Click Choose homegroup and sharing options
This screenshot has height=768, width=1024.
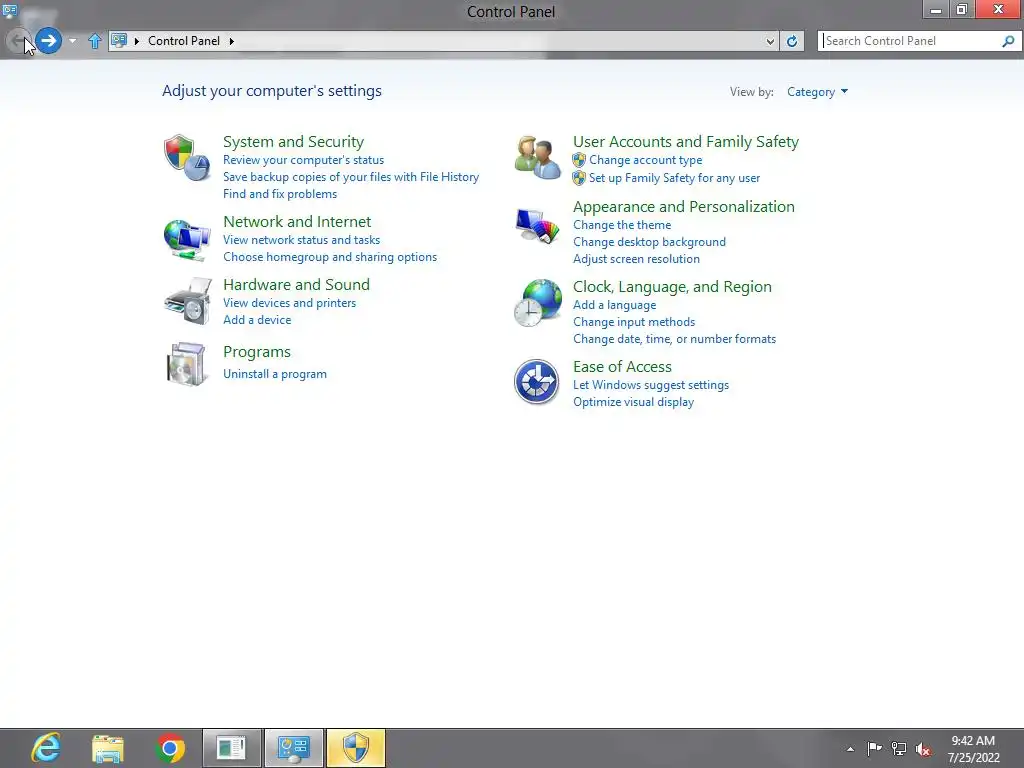click(330, 257)
